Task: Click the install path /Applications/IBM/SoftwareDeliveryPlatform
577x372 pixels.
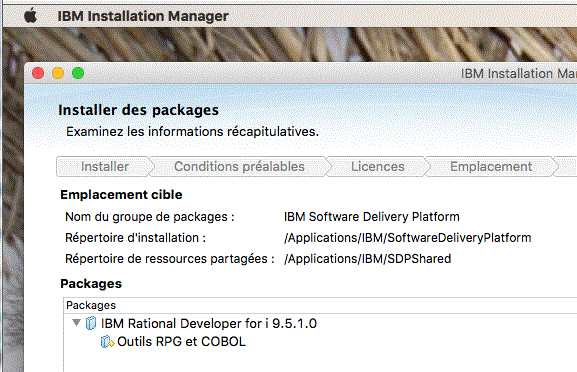Action: [407, 238]
